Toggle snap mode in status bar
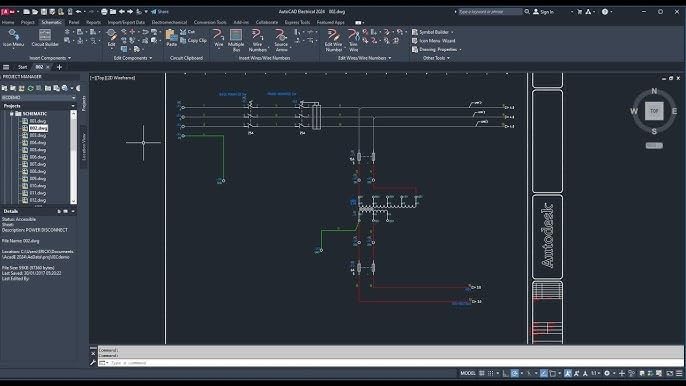The image size is (686, 386). click(491, 373)
